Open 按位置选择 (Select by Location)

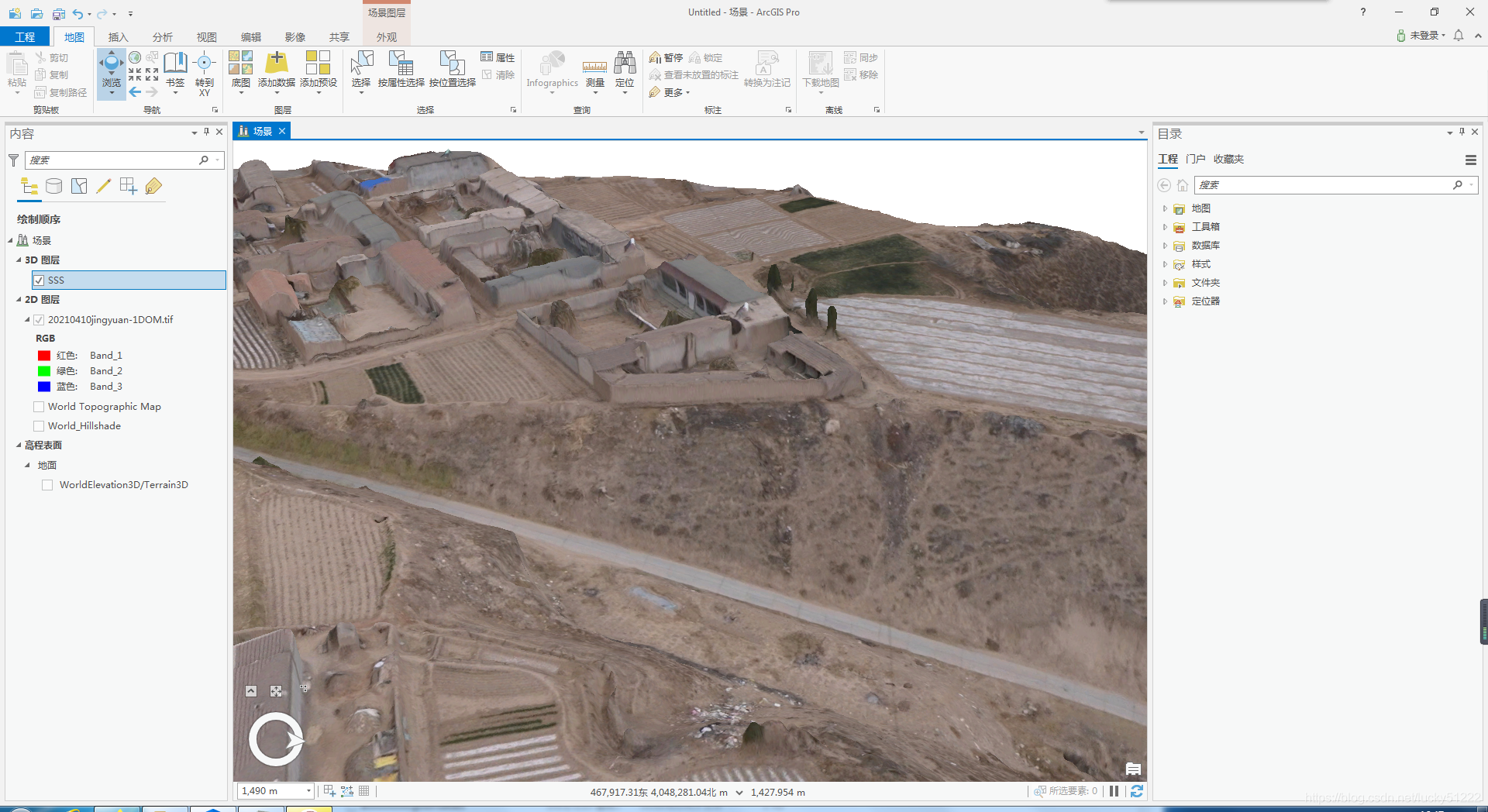pyautogui.click(x=452, y=70)
